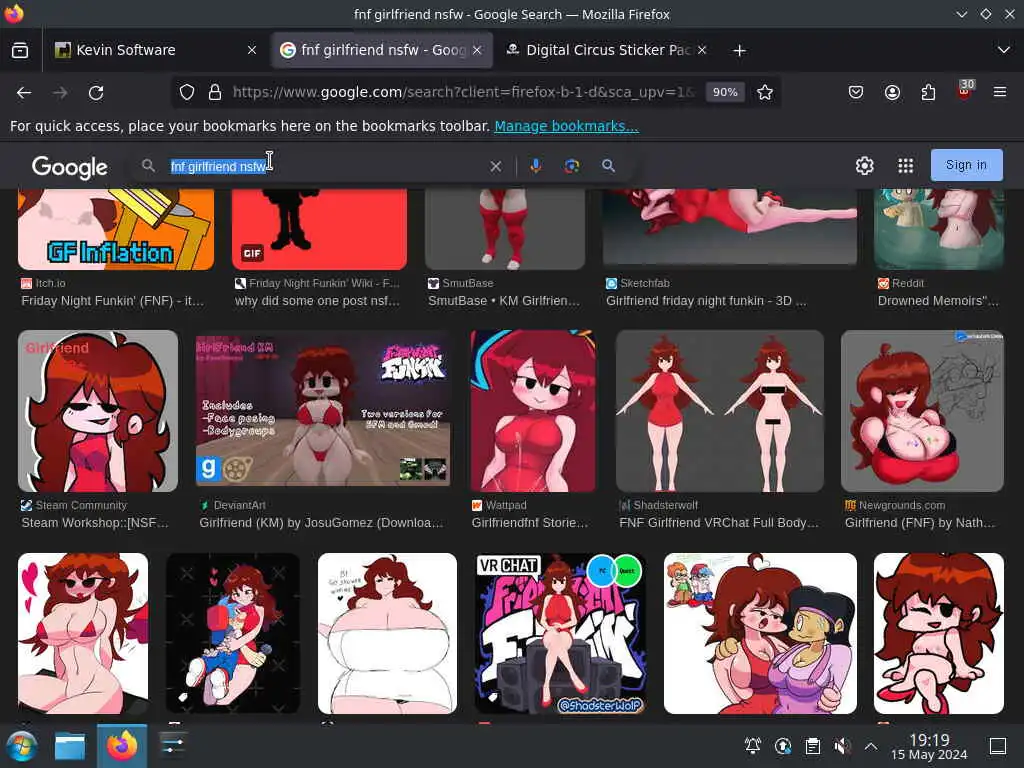Open the muted volume tray icon
1024x768 pixels.
click(x=842, y=745)
